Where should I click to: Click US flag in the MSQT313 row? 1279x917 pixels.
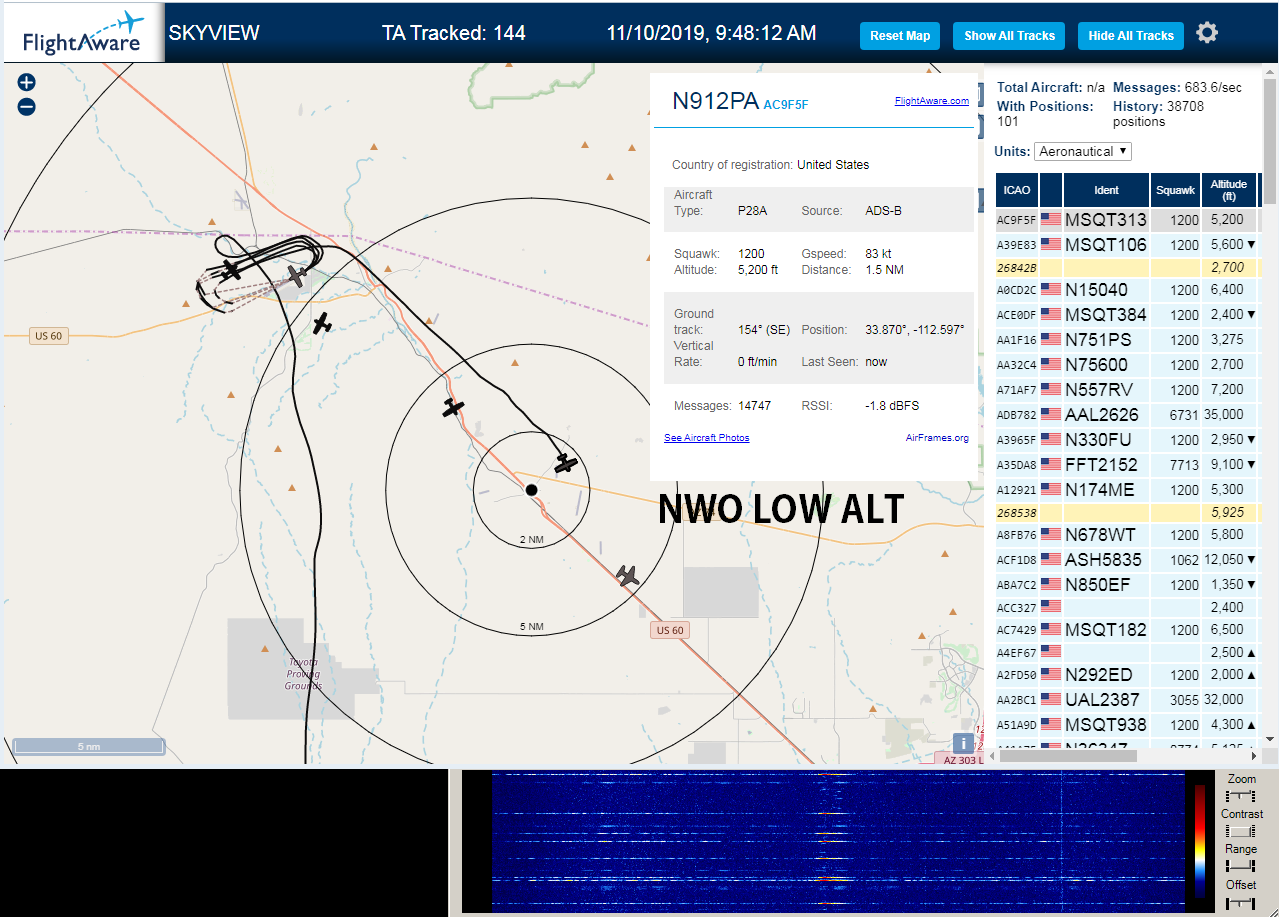tap(1051, 219)
